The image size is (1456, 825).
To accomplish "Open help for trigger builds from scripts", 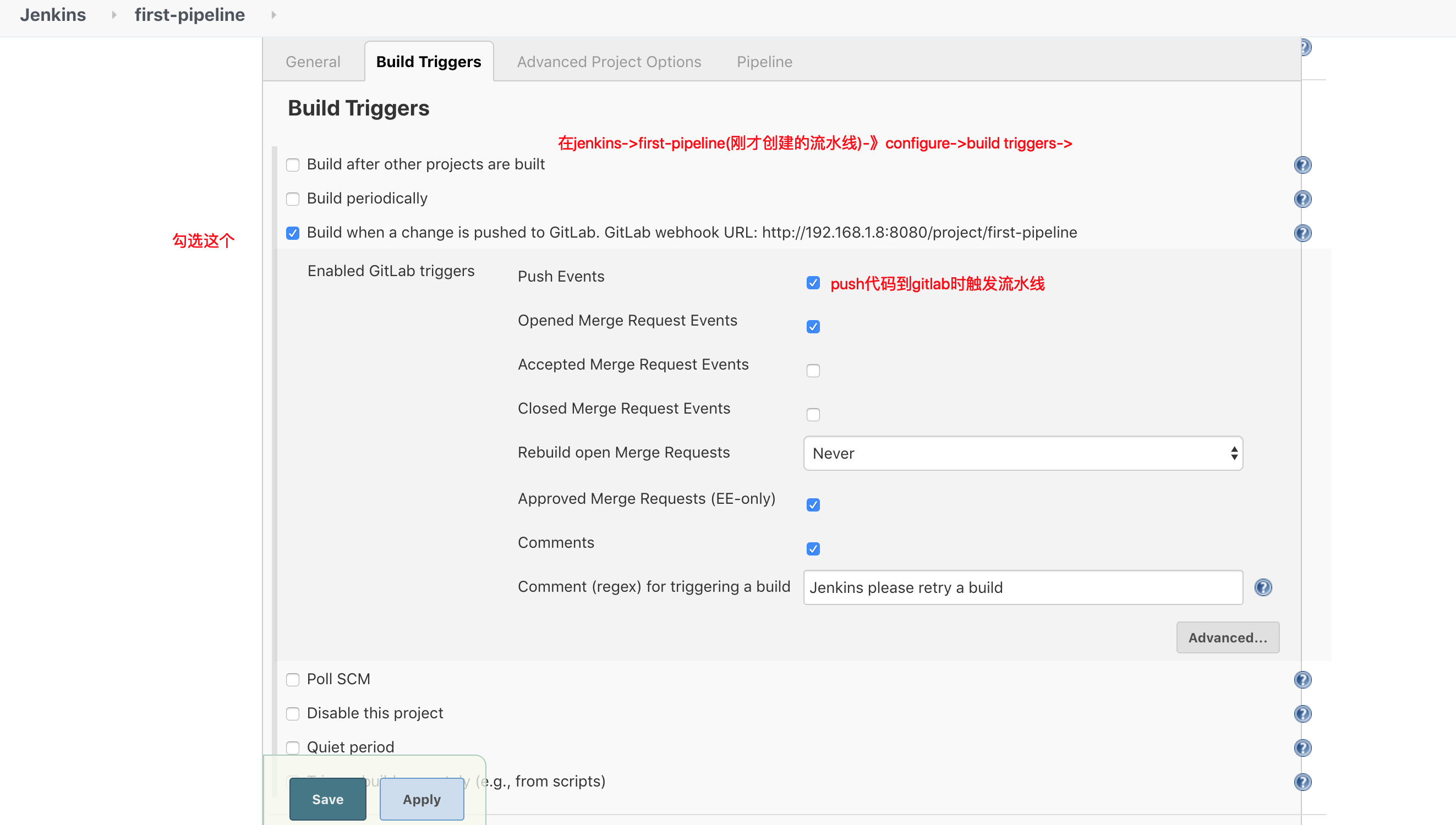I will pyautogui.click(x=1302, y=782).
